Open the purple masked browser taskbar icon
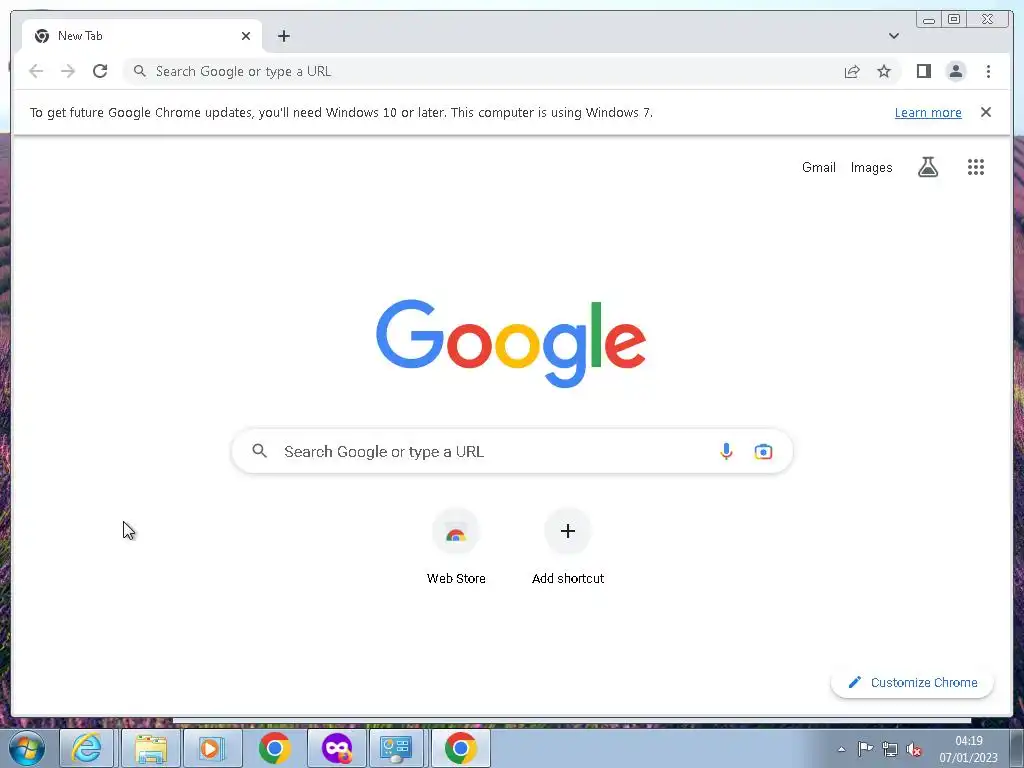This screenshot has height=768, width=1024. (337, 748)
